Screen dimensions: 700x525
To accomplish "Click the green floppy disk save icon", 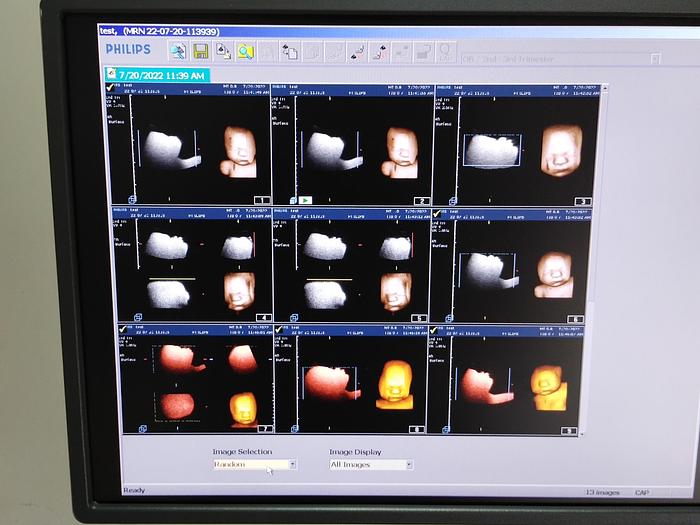I will pos(201,51).
